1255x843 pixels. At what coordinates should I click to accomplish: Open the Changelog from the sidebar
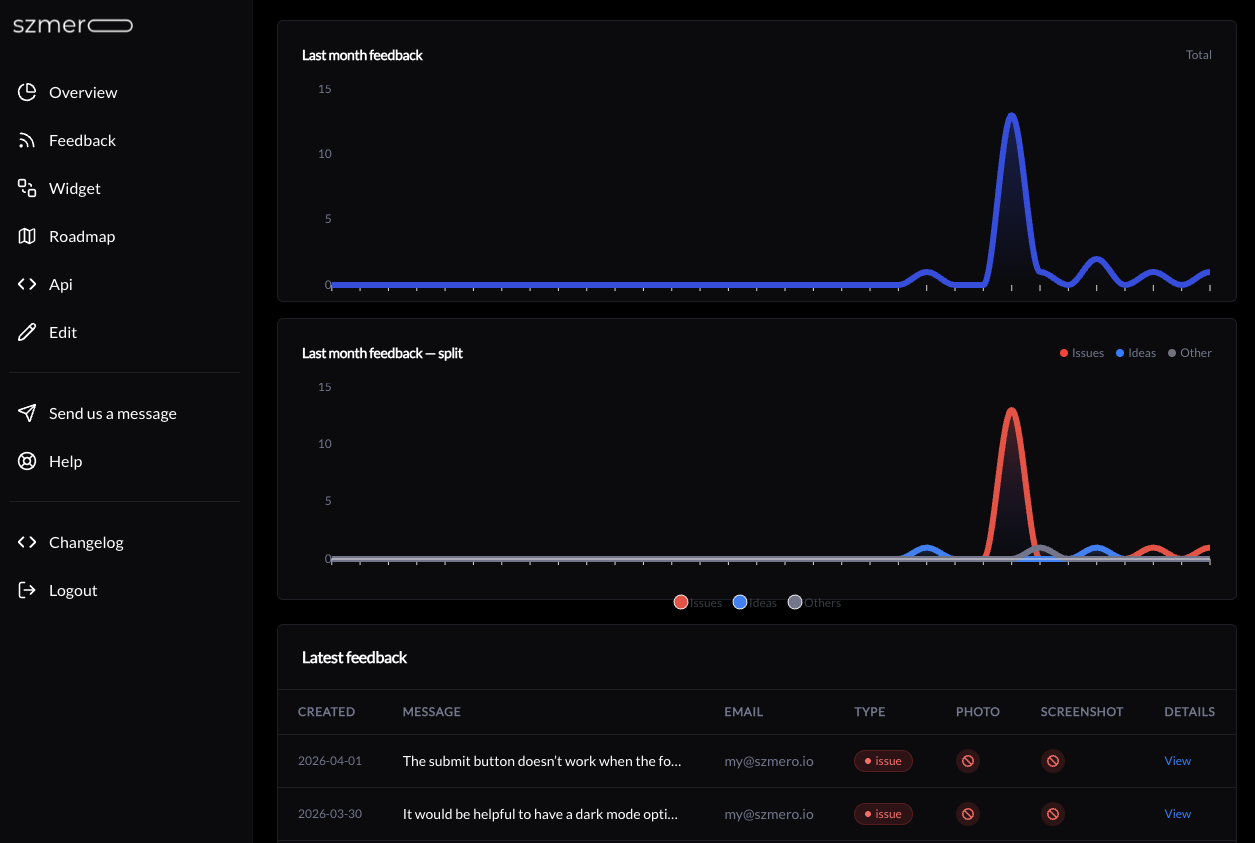pos(27,542)
